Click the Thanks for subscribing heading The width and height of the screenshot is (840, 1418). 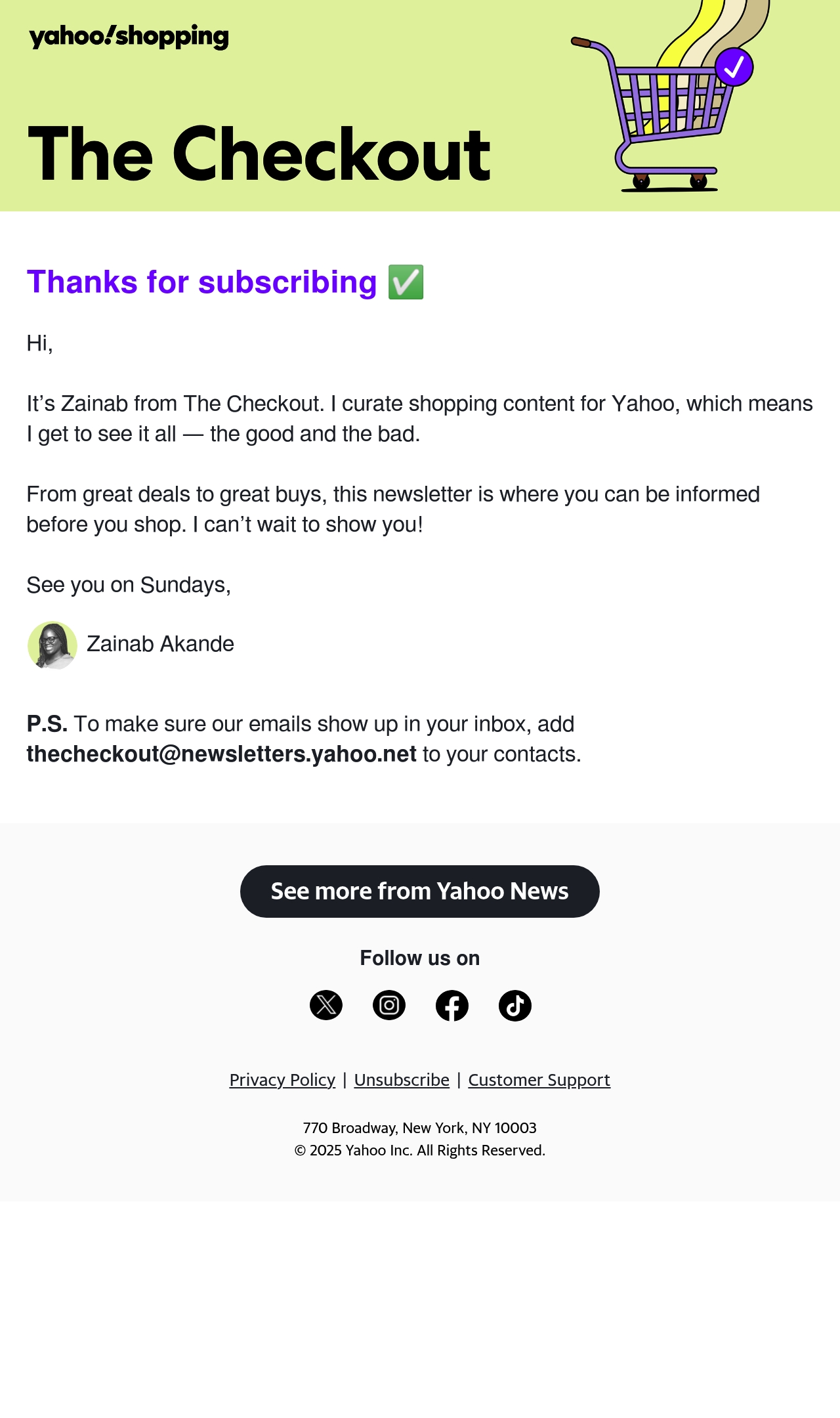pyautogui.click(x=202, y=282)
